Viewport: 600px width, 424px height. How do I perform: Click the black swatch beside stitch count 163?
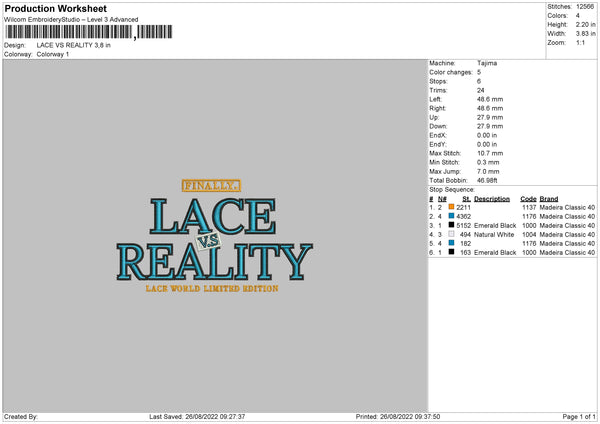(x=452, y=252)
